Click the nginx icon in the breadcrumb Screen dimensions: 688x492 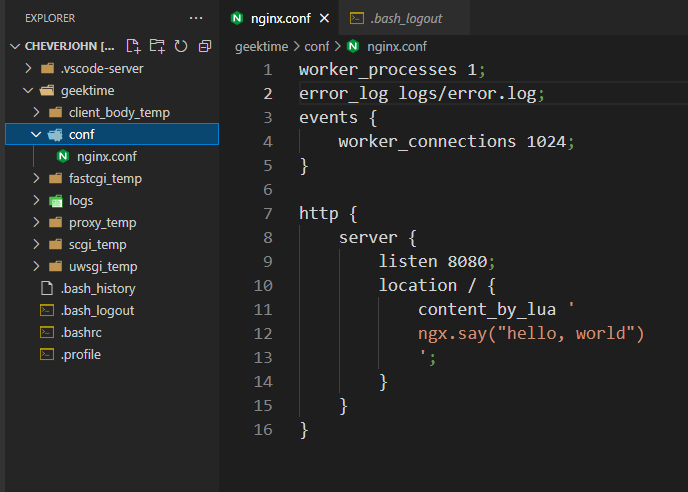[353, 46]
